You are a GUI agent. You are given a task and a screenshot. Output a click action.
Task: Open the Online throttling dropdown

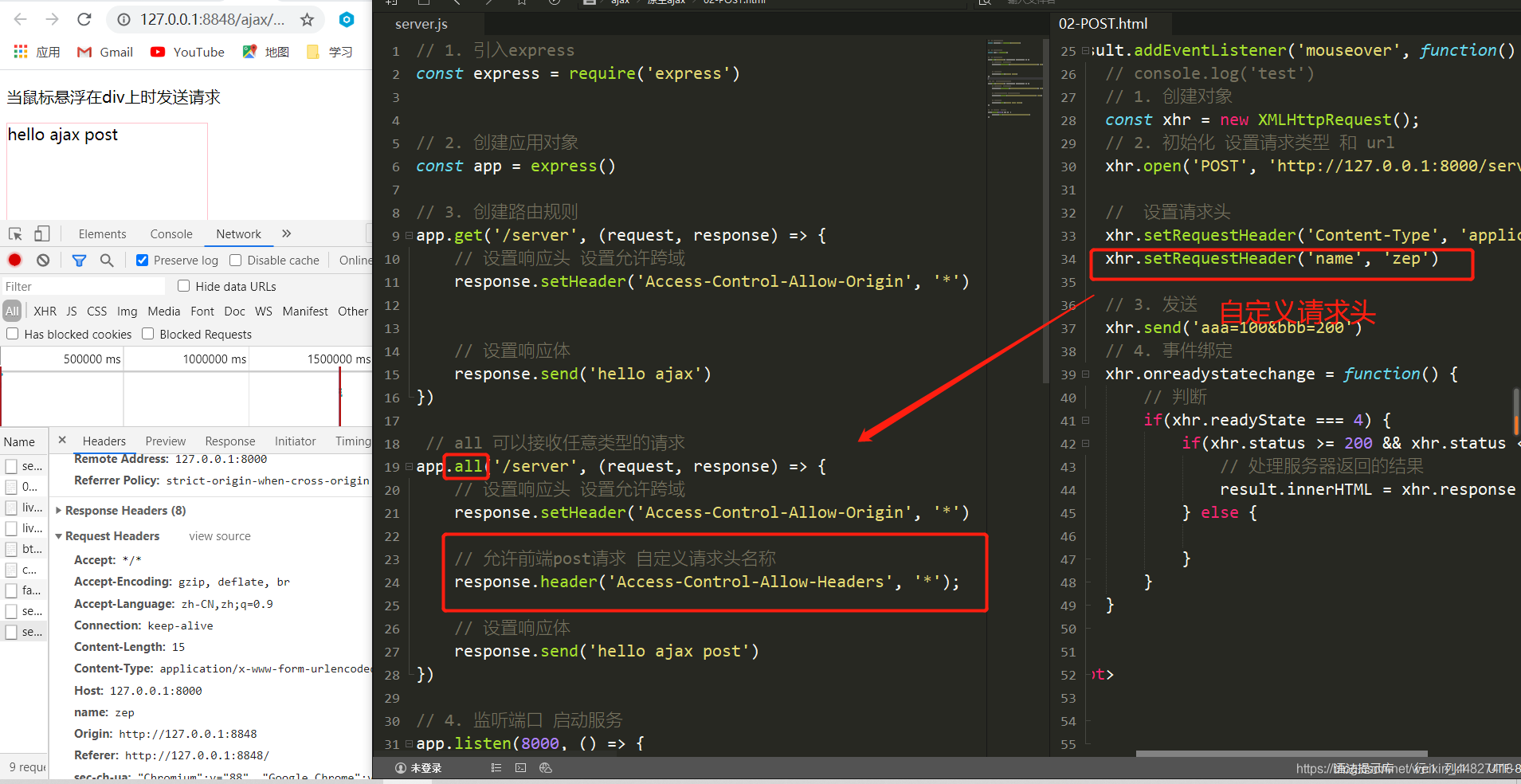point(355,261)
